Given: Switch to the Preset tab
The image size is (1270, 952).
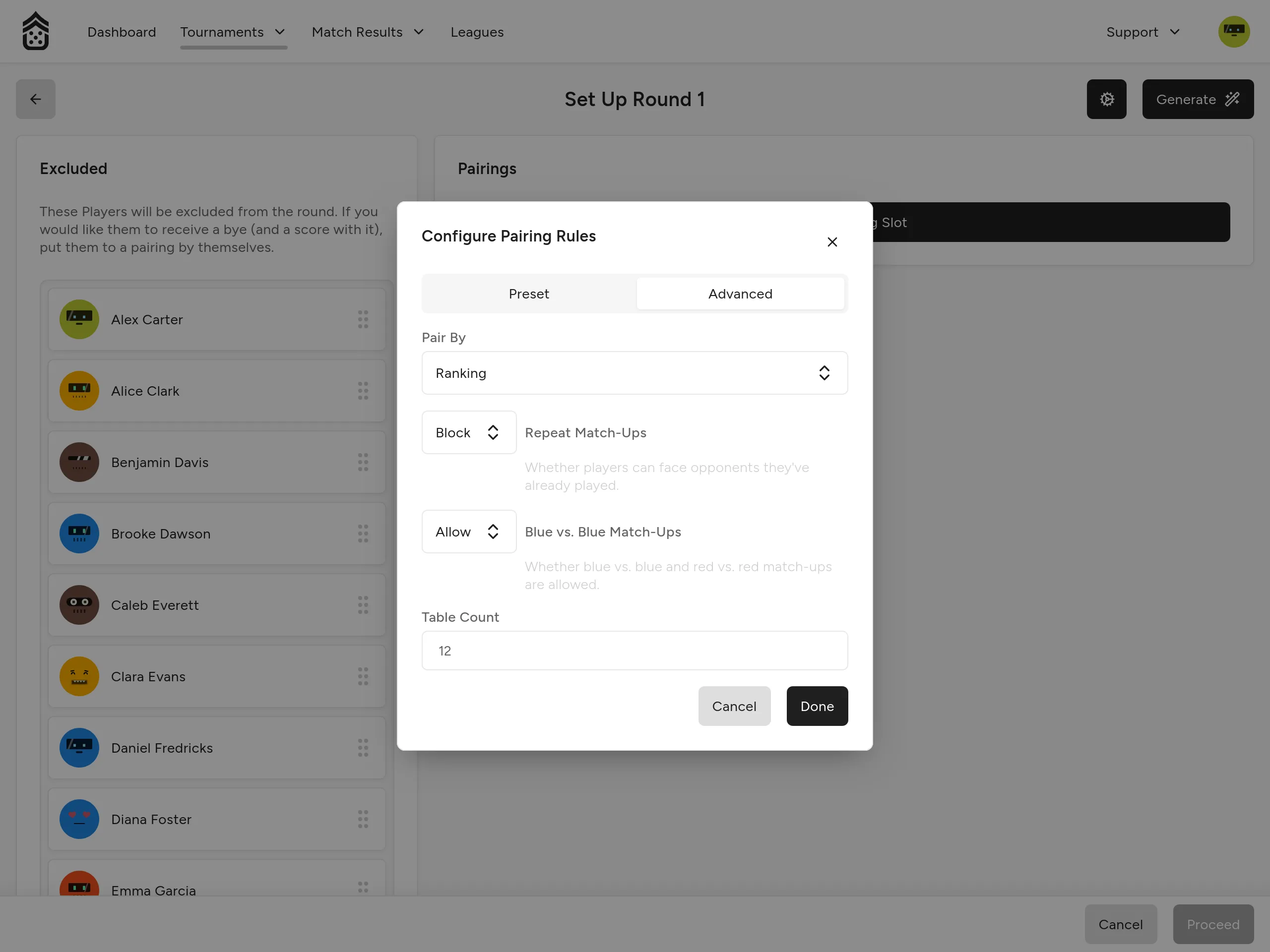Looking at the screenshot, I should pos(529,294).
